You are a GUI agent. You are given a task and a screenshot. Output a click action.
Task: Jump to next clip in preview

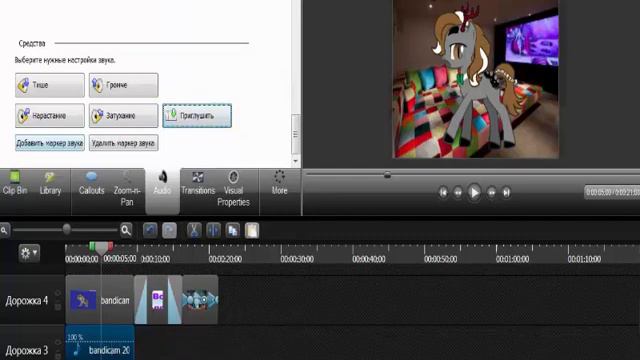pos(506,192)
